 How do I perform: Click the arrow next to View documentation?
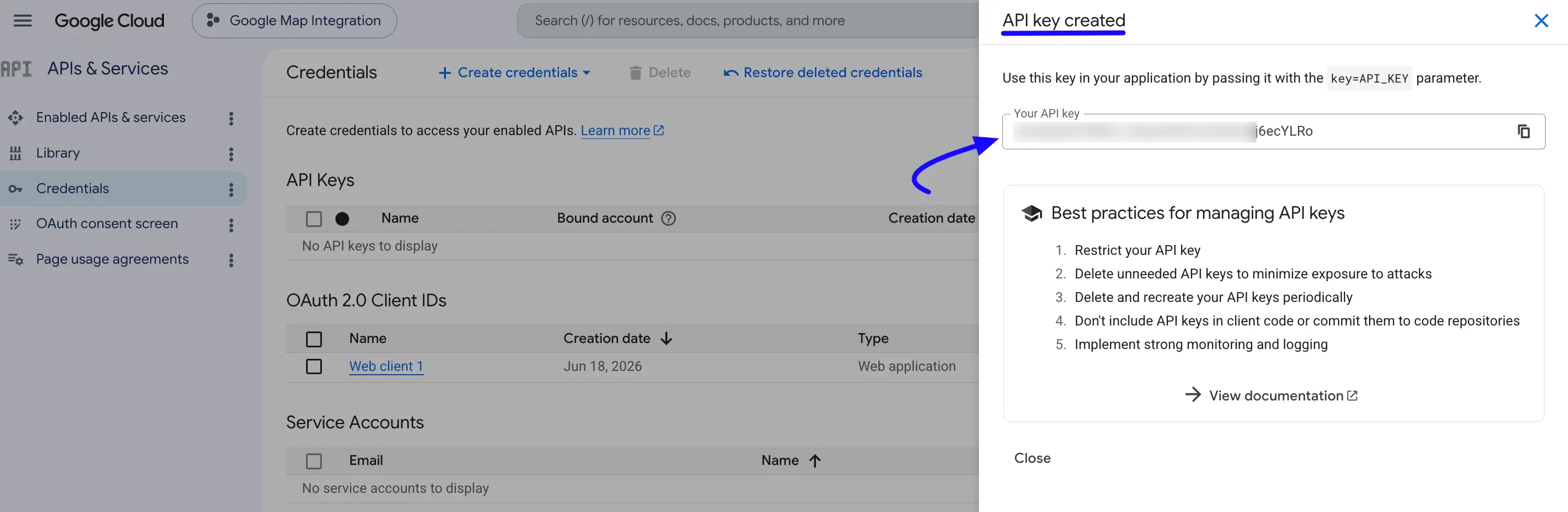tap(1193, 395)
